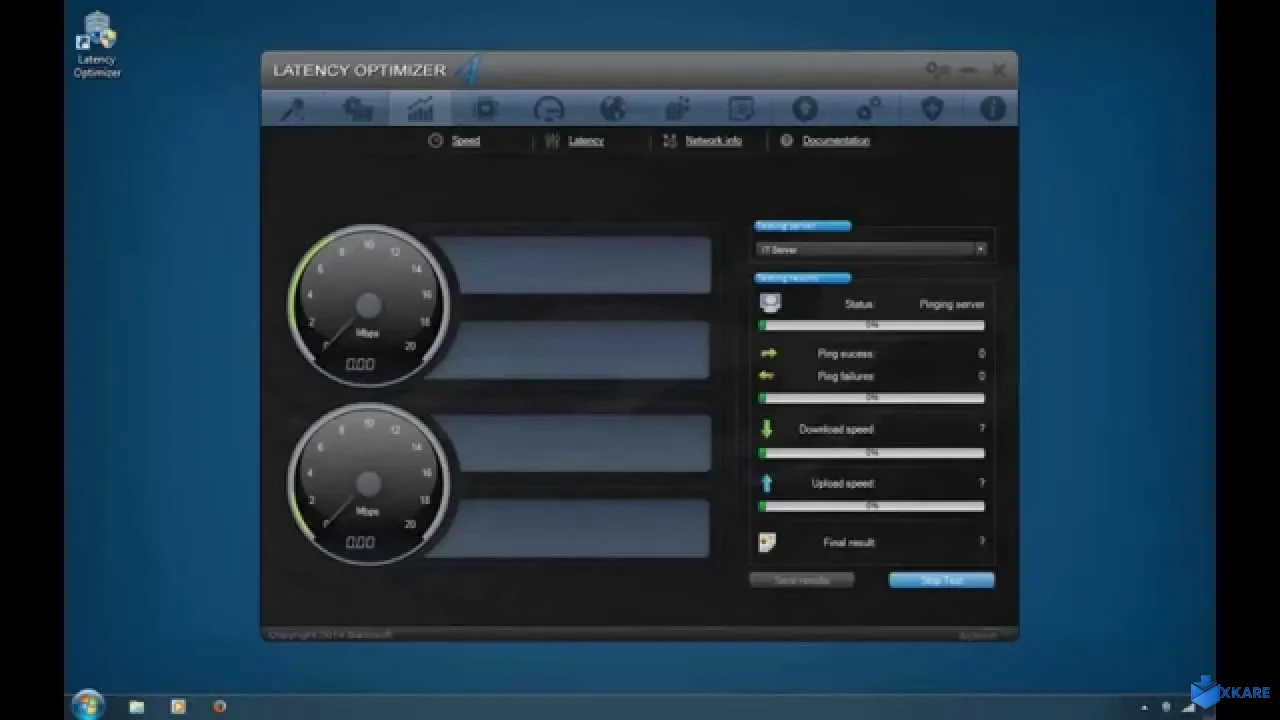Open the notes document toolbar icon
The width and height of the screenshot is (1280, 720).
[741, 108]
